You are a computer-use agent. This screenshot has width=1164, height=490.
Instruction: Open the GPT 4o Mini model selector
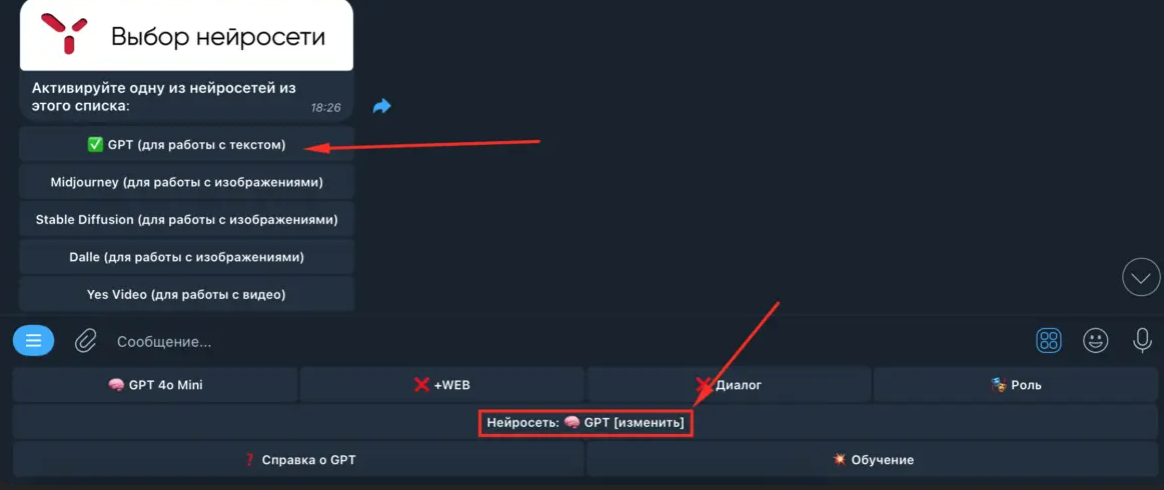click(155, 385)
